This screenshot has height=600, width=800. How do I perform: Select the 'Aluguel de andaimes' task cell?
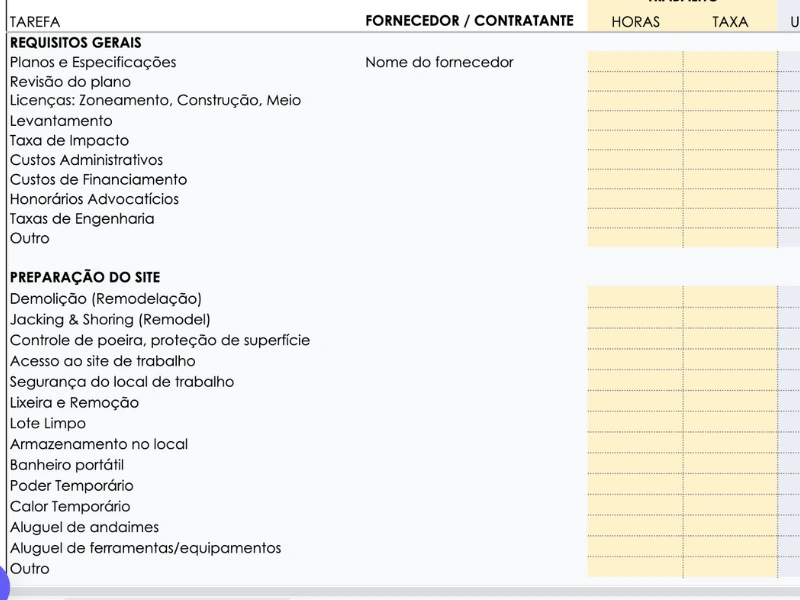pos(84,527)
